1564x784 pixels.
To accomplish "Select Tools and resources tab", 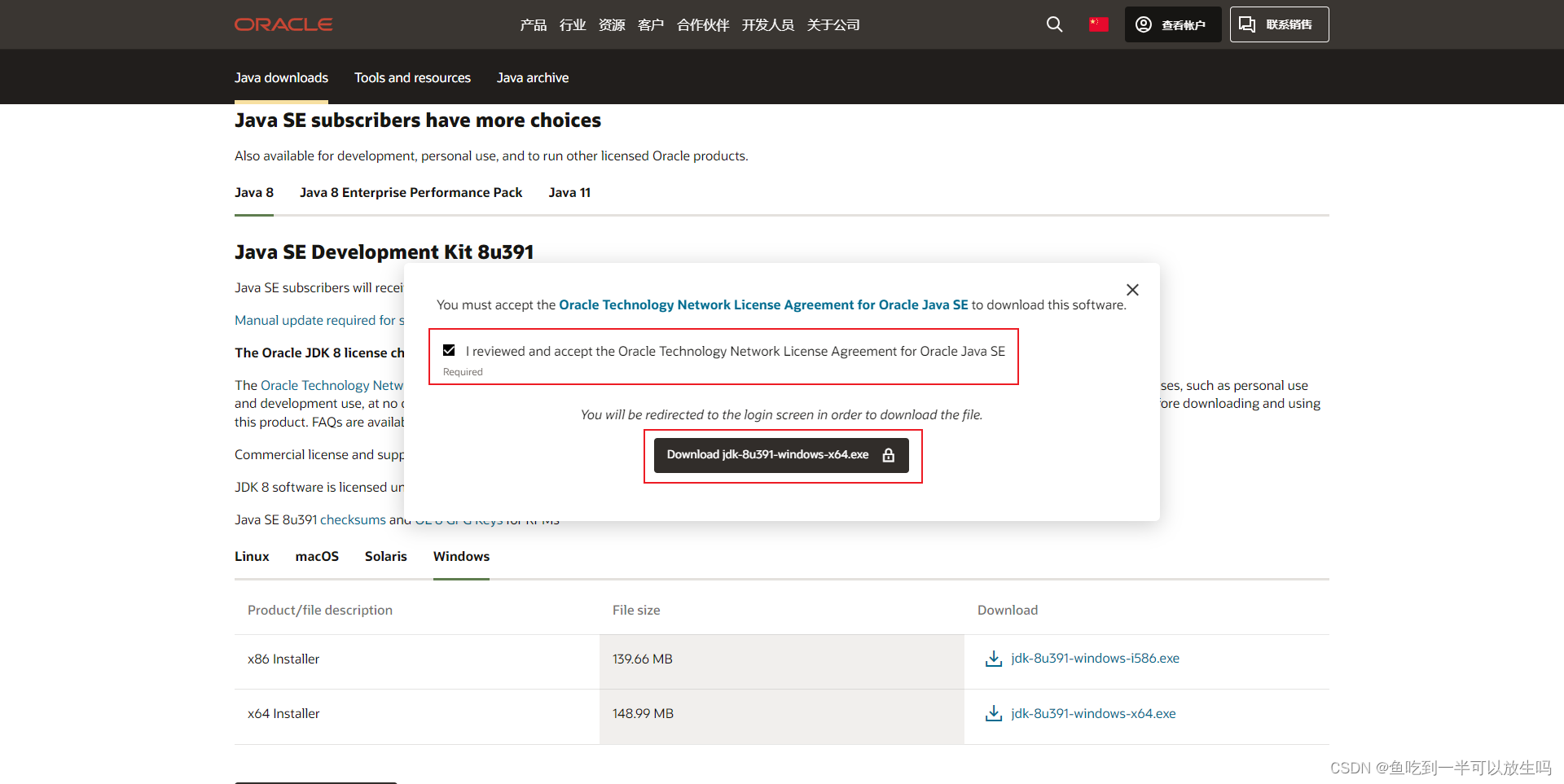I will pos(412,78).
